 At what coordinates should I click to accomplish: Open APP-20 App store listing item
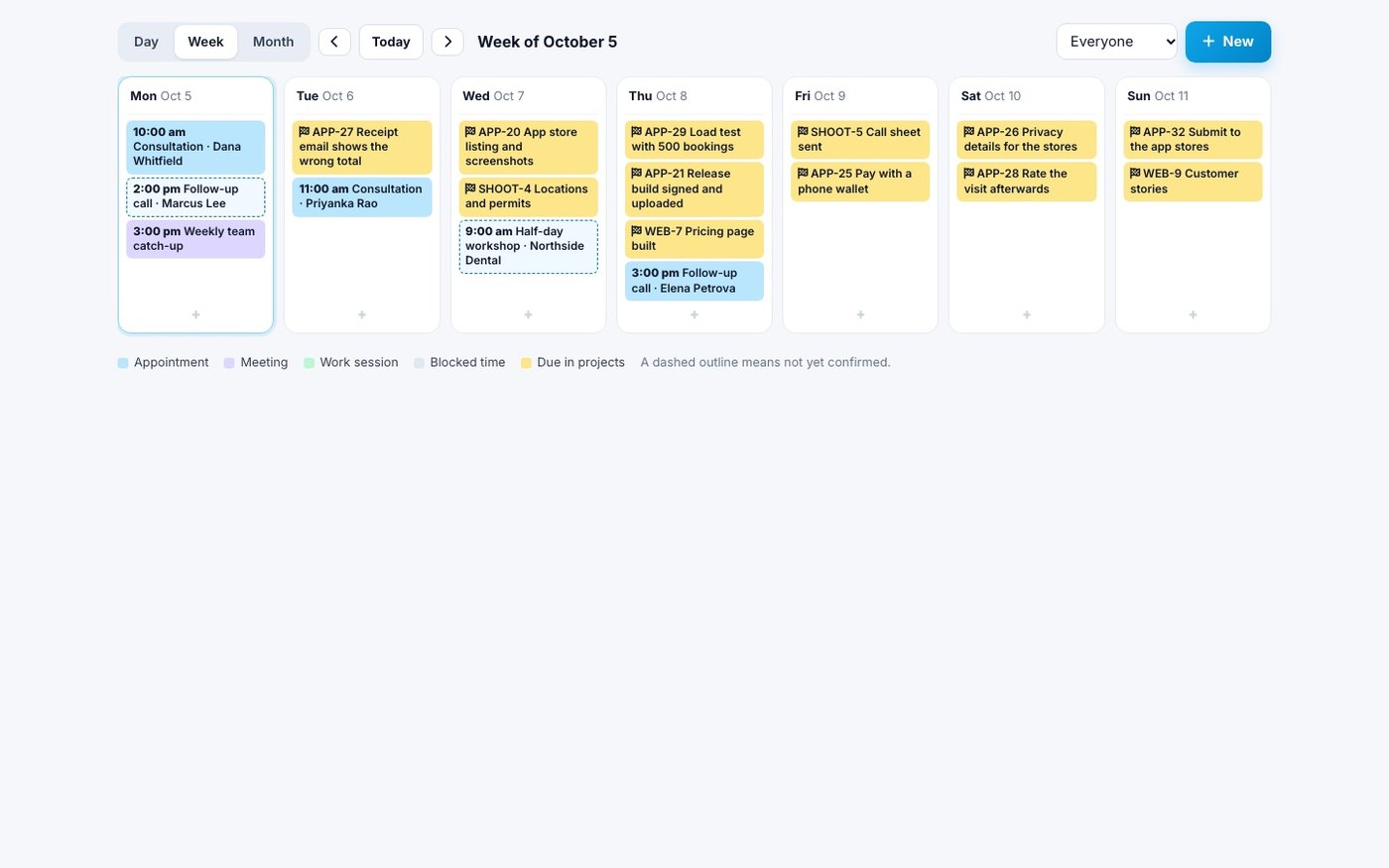[x=528, y=147]
